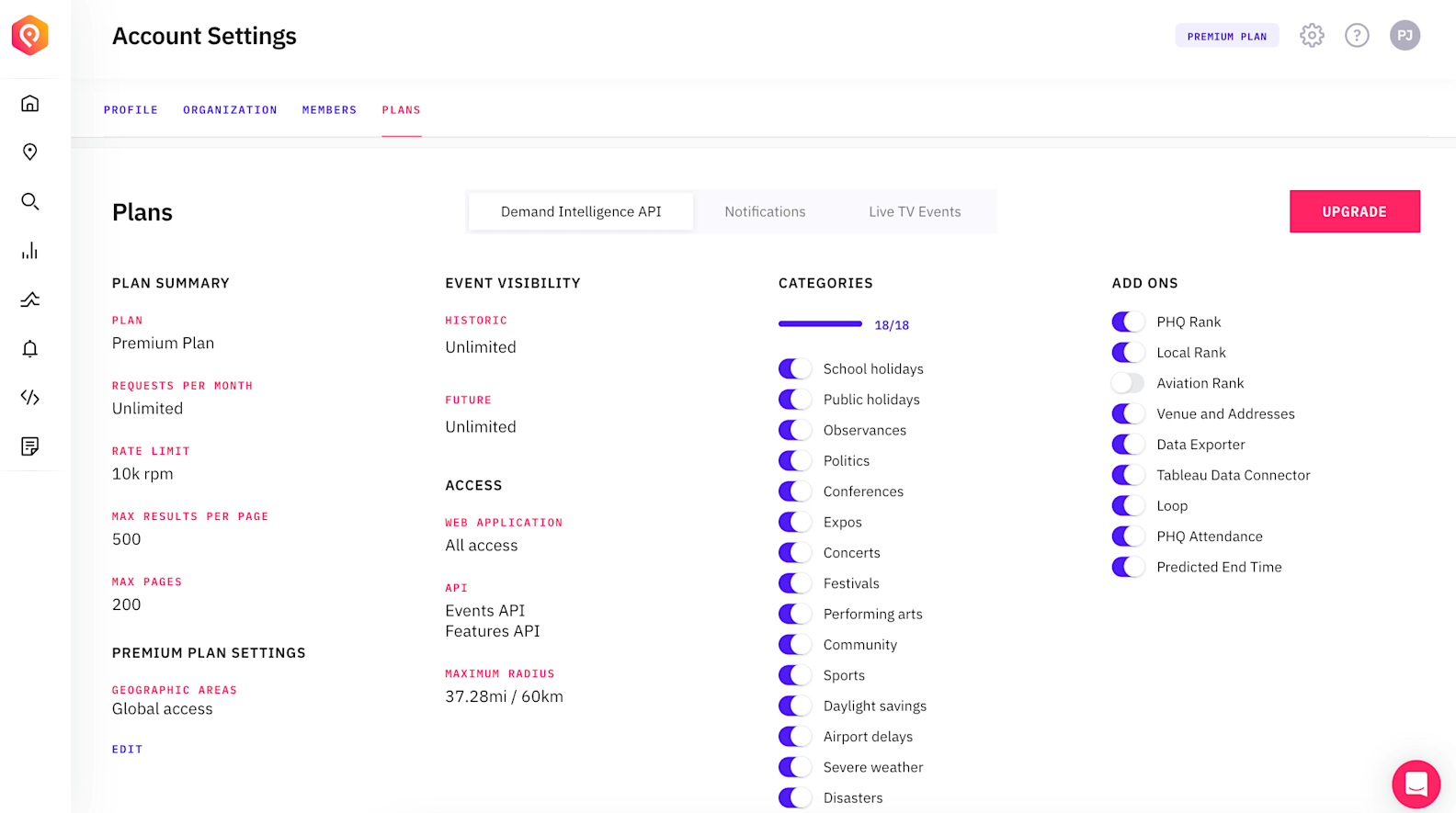Open the settings gear icon
This screenshot has width=1456, height=813.
coord(1312,36)
